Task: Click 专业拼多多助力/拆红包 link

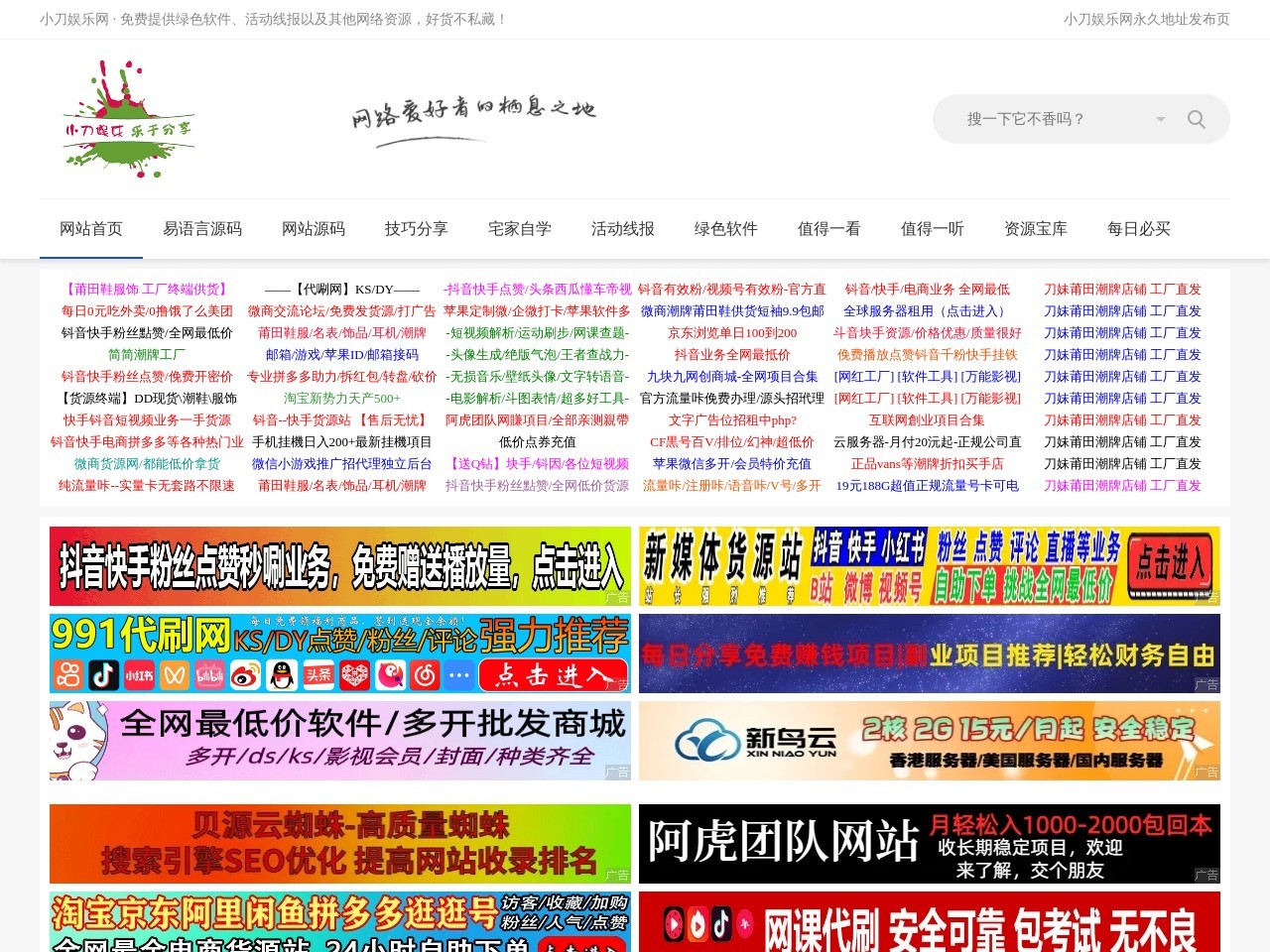Action: [x=342, y=377]
